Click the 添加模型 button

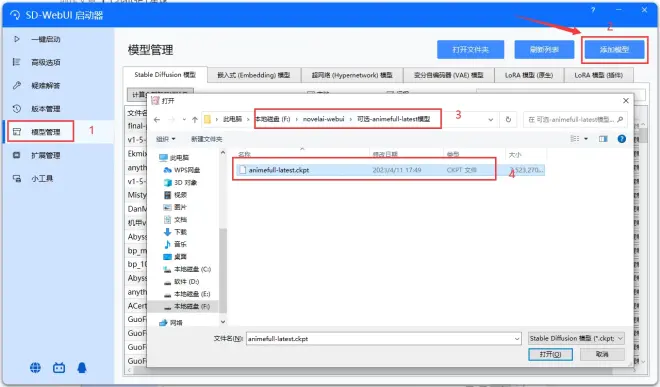[615, 50]
